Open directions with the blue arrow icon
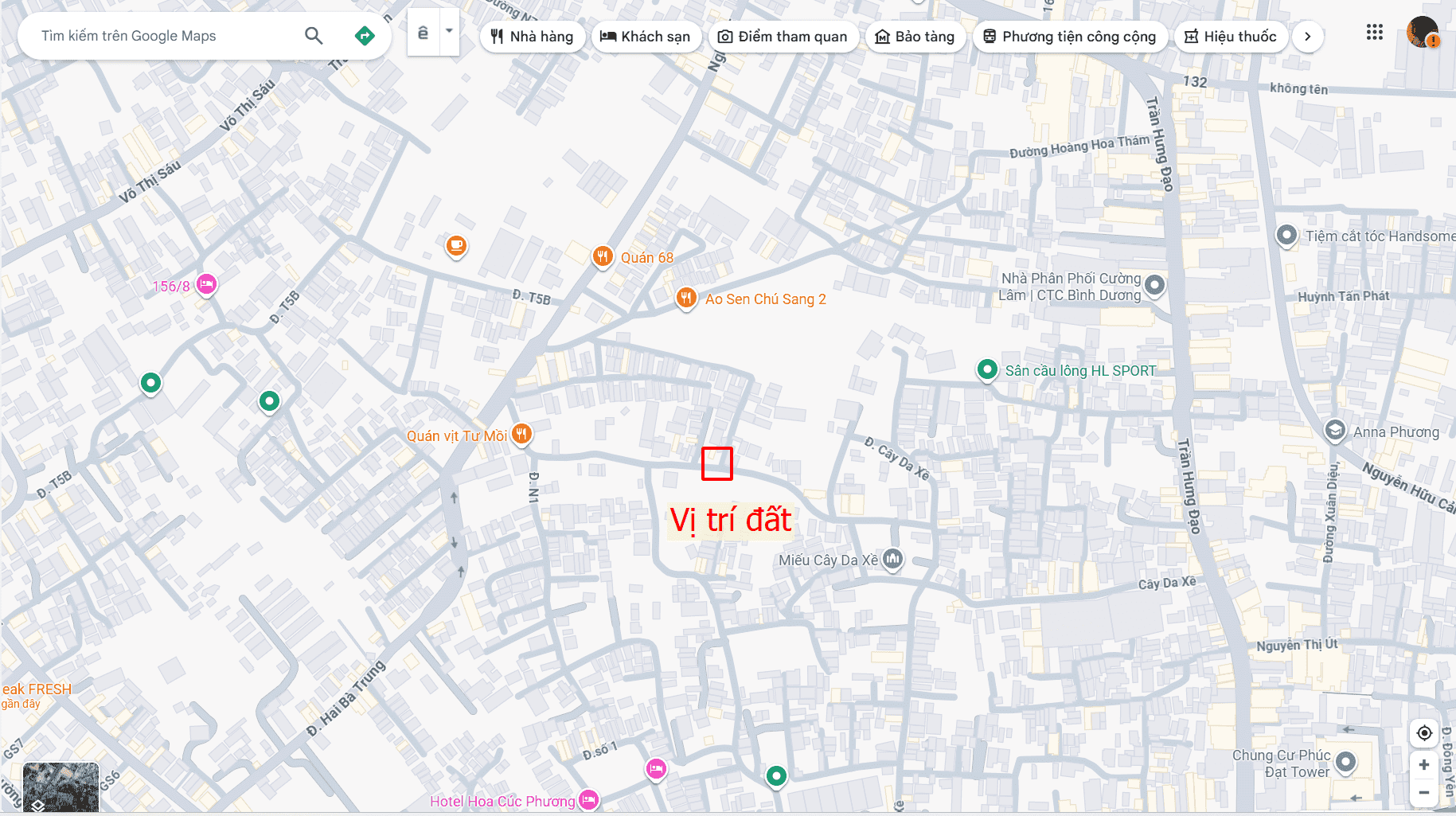The height and width of the screenshot is (816, 1456). click(365, 36)
